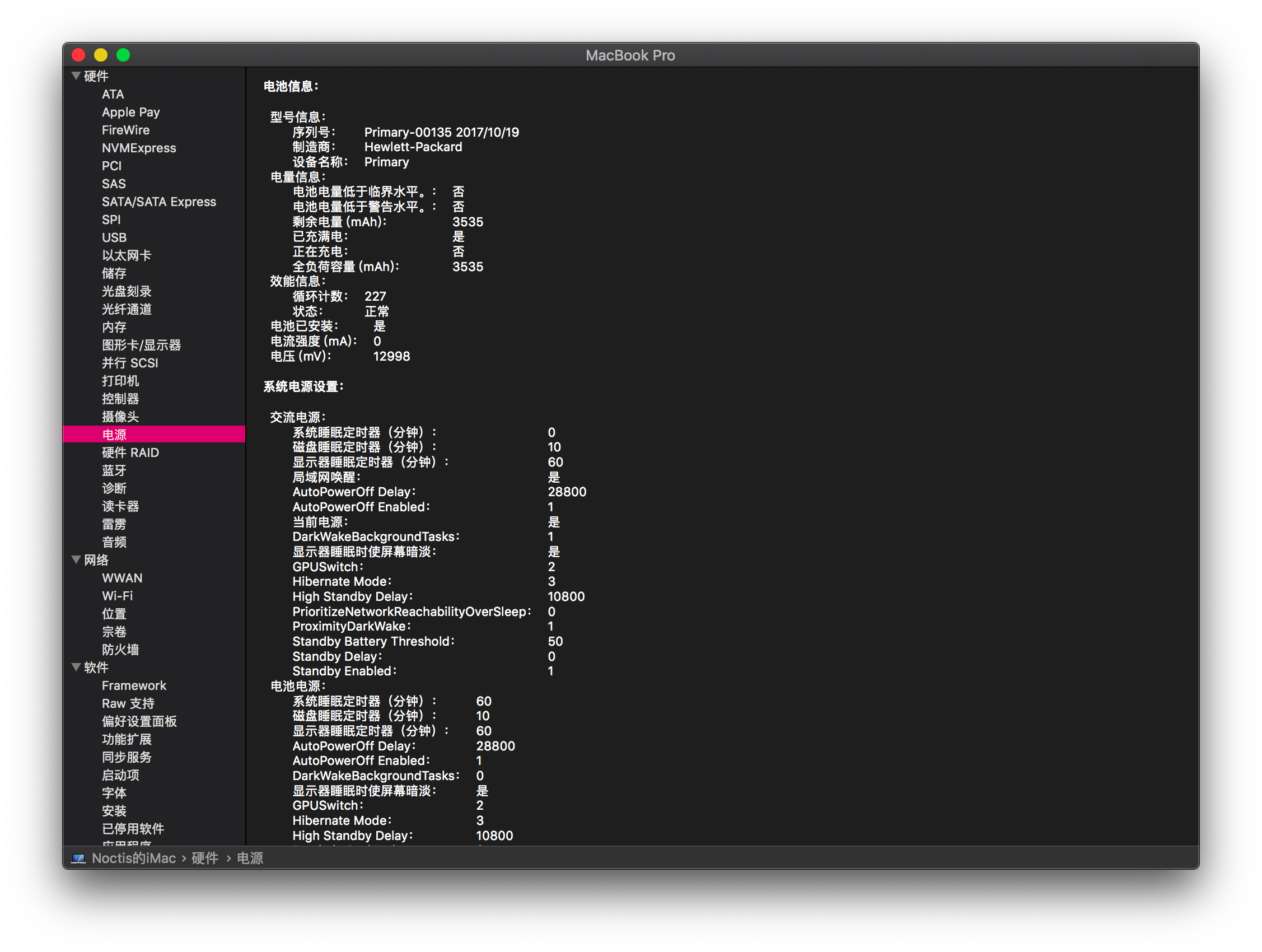Click Noctis的iMac in the path bar
This screenshot has width=1262, height=952.
133,858
